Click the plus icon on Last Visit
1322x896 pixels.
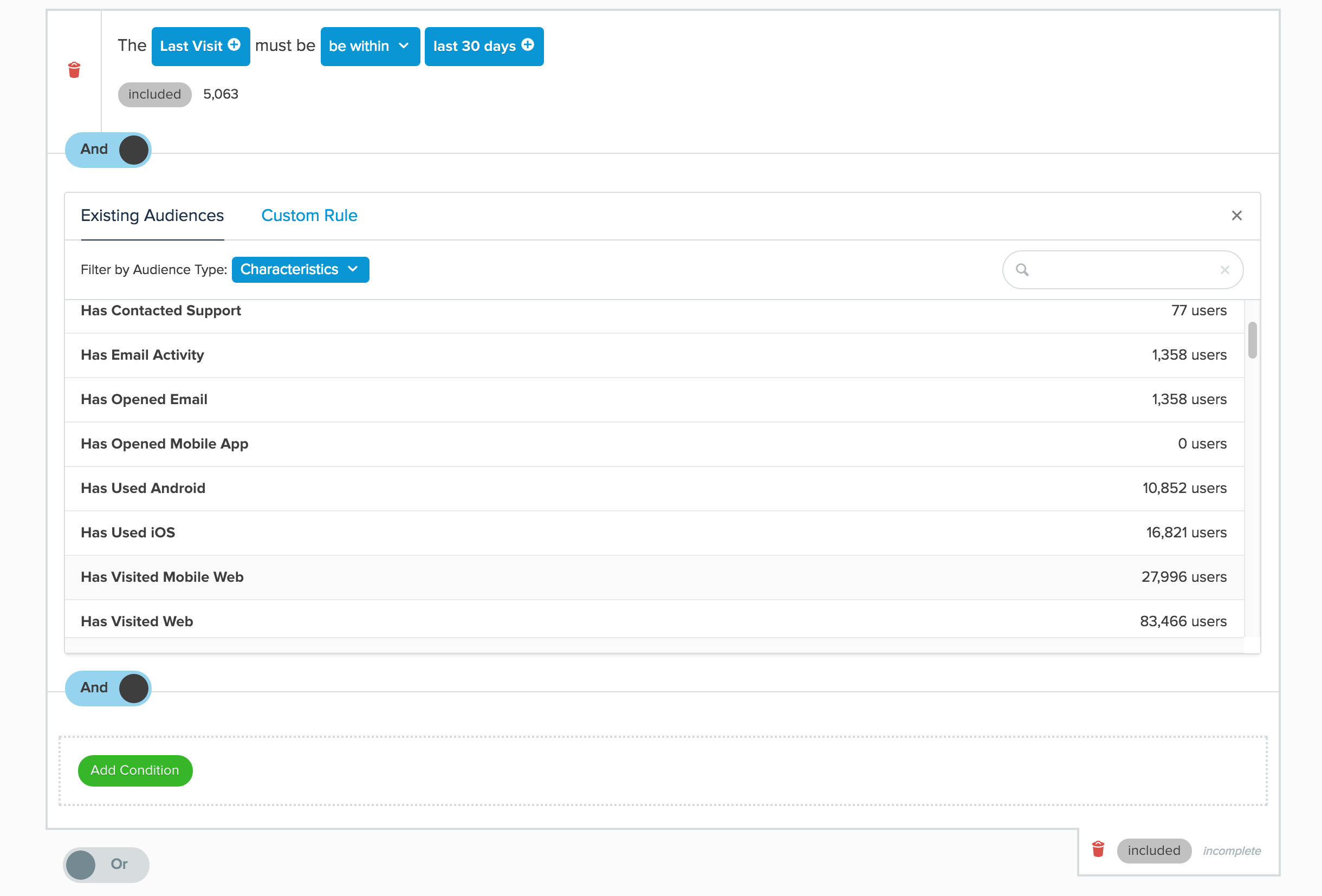point(235,44)
